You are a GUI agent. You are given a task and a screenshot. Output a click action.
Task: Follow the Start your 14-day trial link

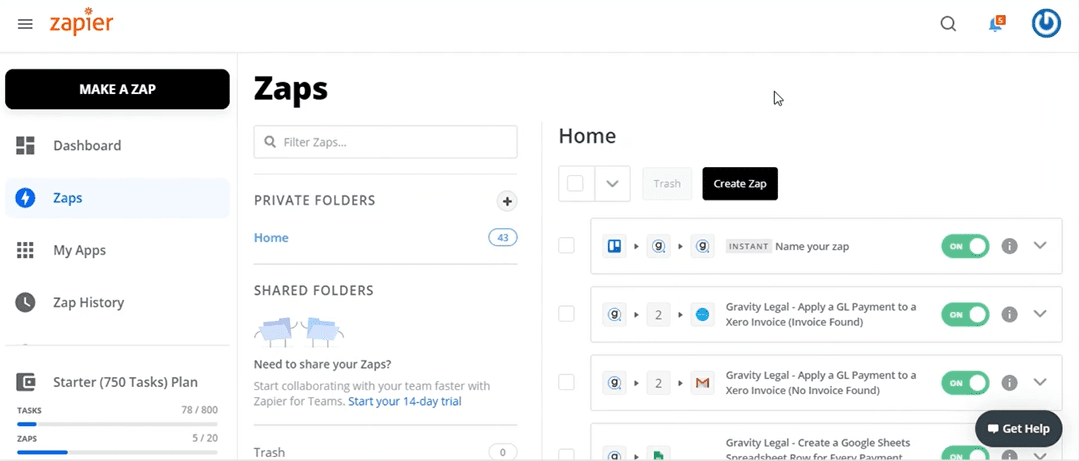pos(405,401)
